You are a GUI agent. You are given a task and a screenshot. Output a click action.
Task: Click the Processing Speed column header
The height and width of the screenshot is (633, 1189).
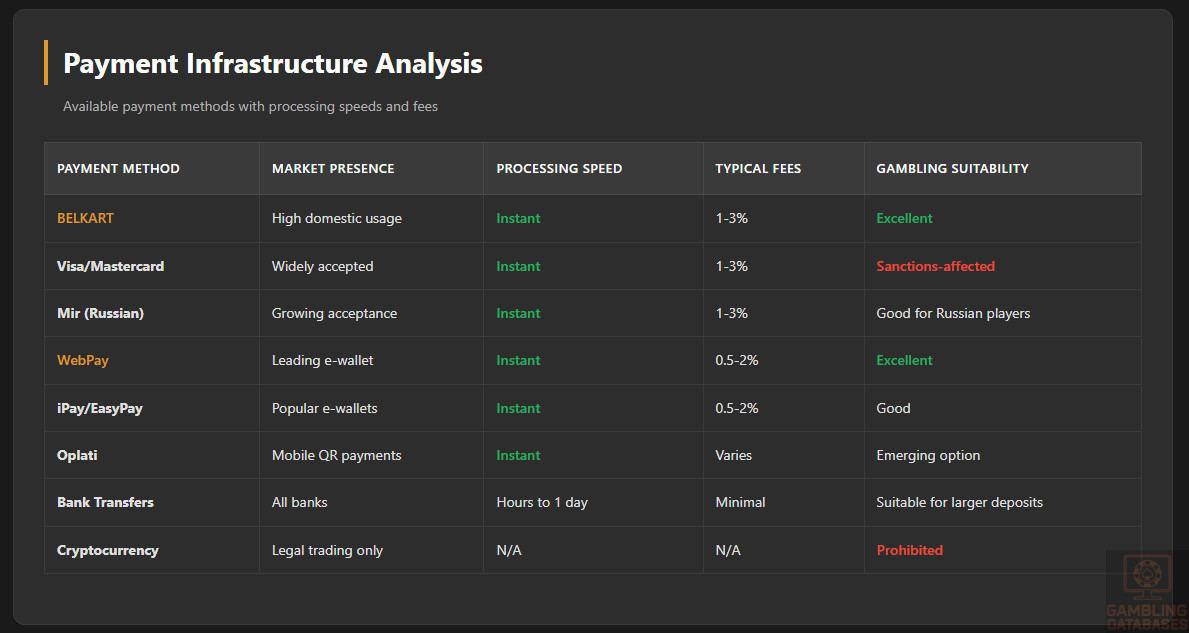tap(559, 168)
